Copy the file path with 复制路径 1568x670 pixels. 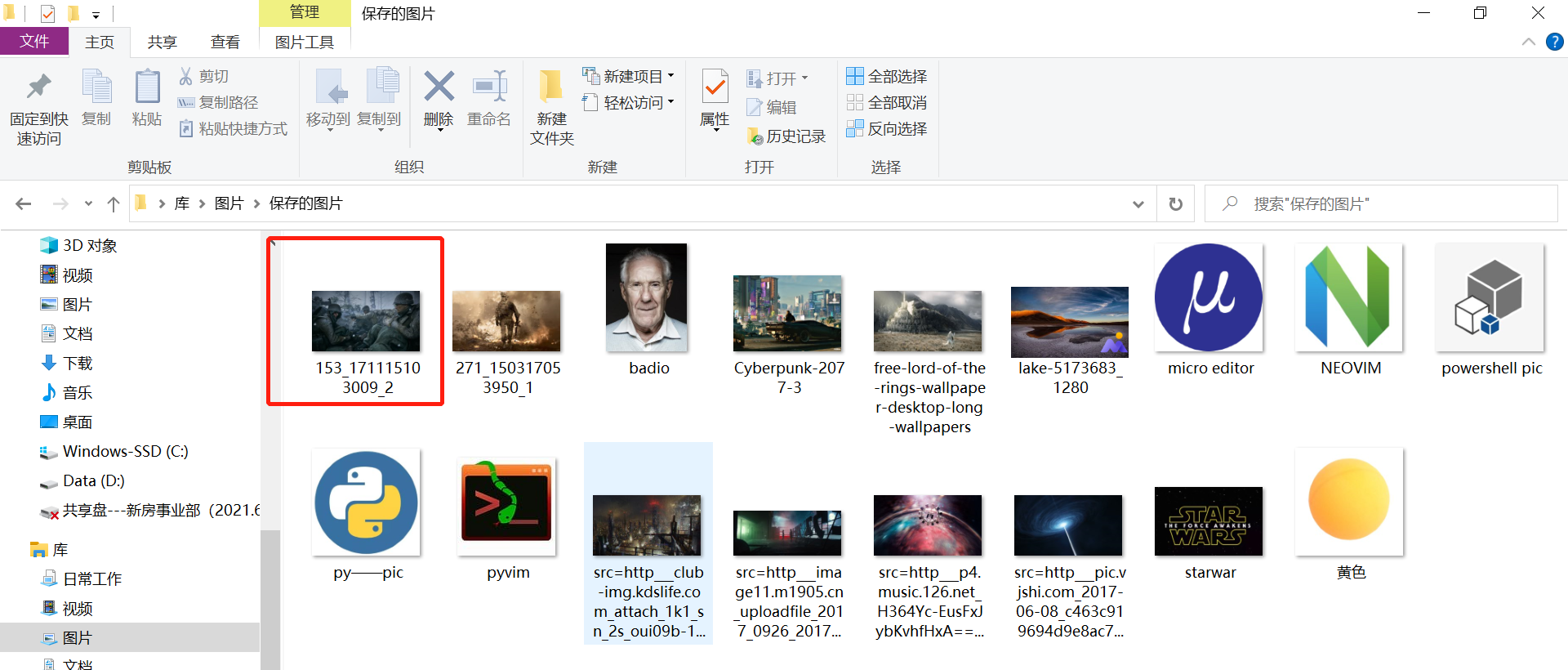[x=218, y=102]
